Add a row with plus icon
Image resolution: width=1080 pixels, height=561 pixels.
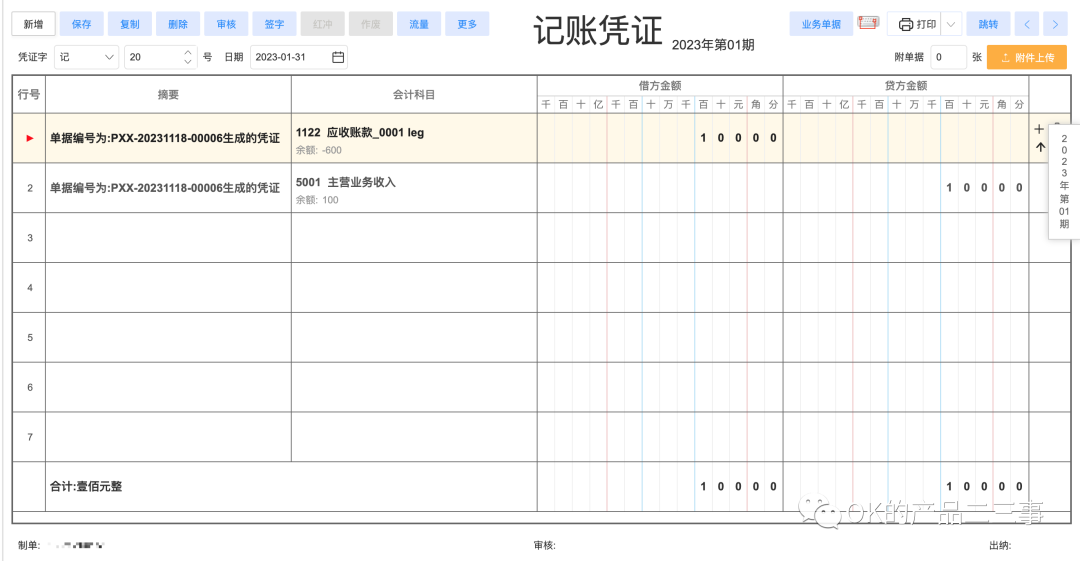point(1039,129)
